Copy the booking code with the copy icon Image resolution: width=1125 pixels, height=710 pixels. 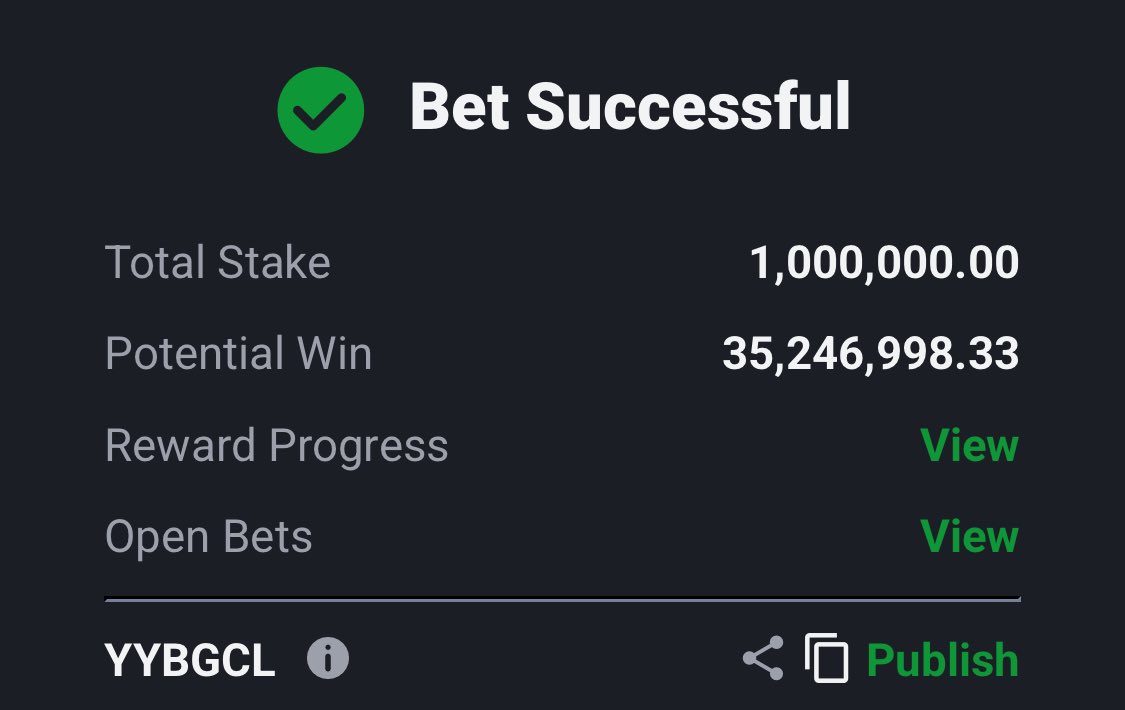point(827,658)
